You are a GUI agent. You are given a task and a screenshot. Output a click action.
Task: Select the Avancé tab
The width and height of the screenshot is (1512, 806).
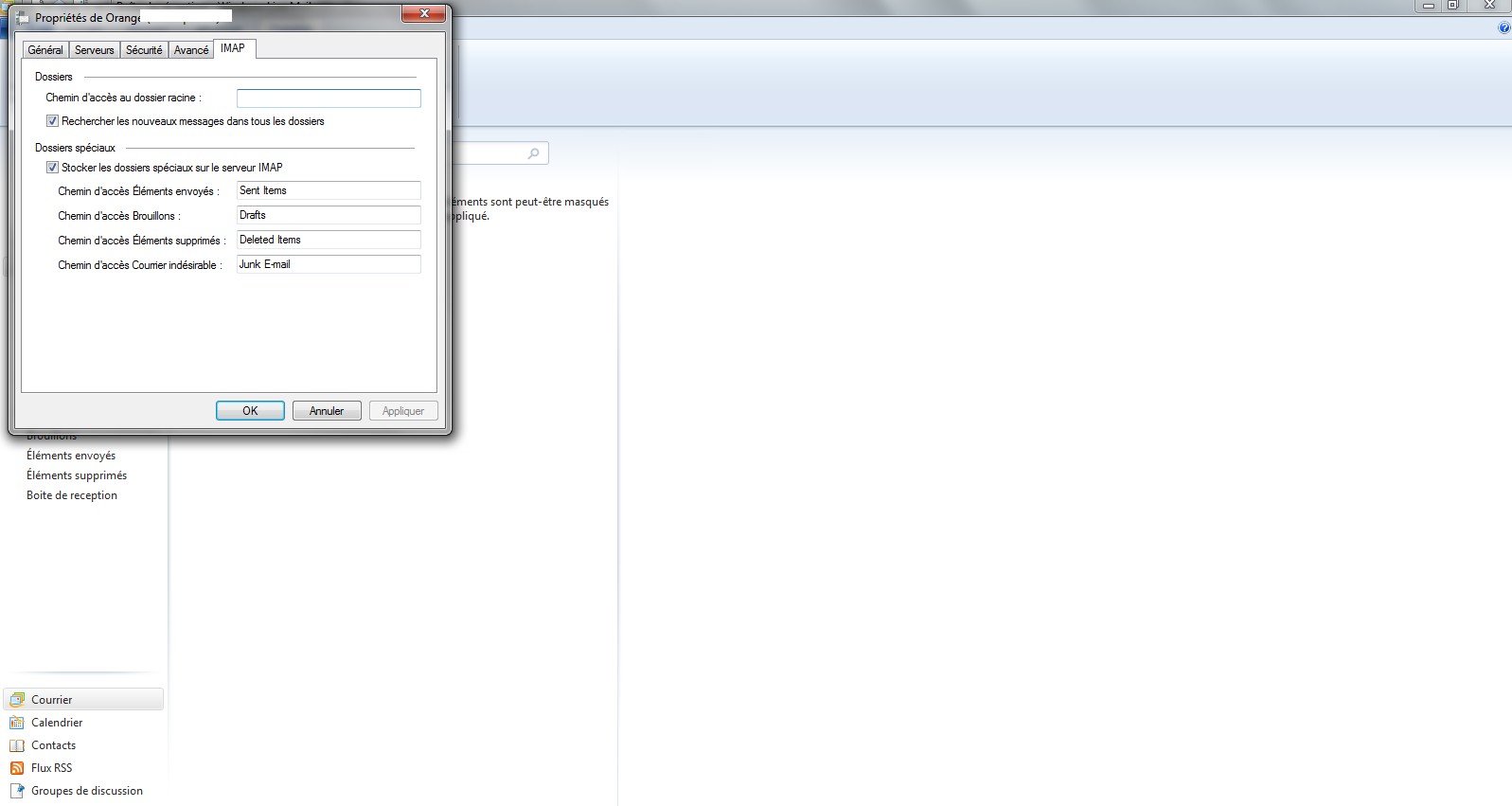pyautogui.click(x=191, y=50)
